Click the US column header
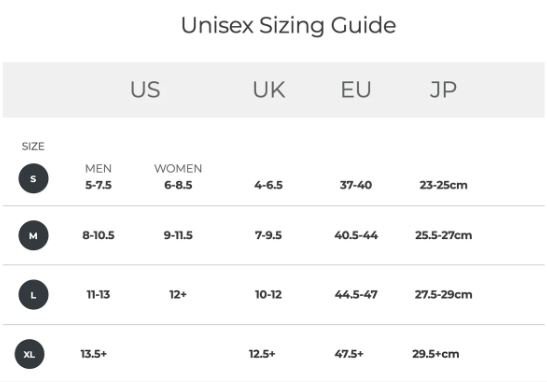This screenshot has width=547, height=382. tap(145, 90)
